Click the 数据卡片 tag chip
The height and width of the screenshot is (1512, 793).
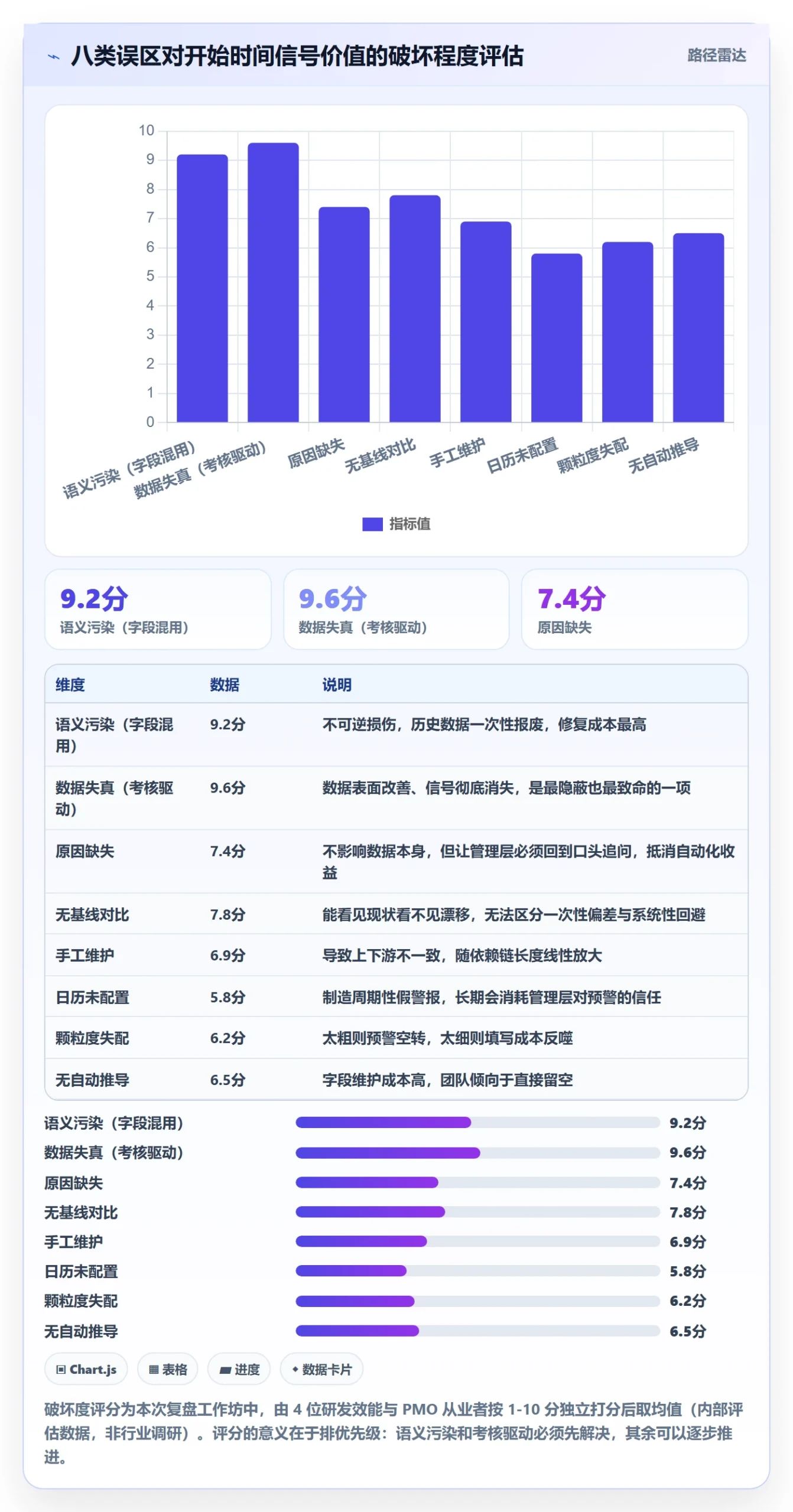(321, 1369)
